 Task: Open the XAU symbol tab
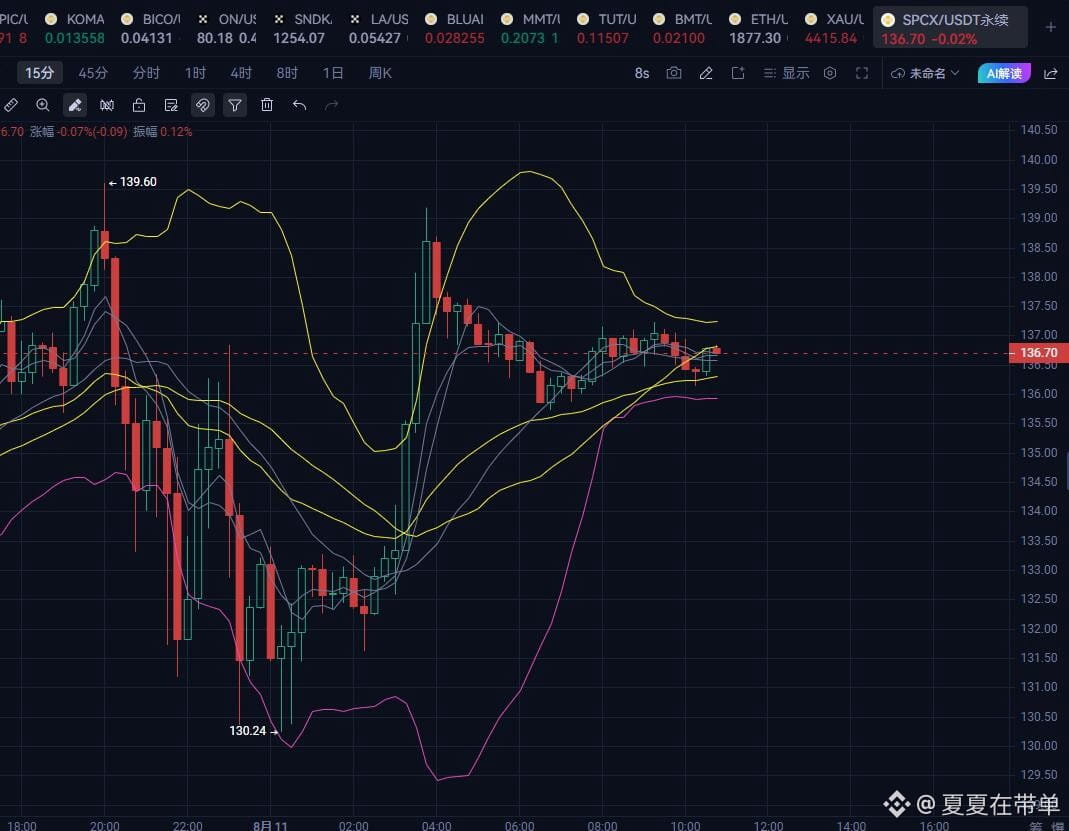pos(834,28)
